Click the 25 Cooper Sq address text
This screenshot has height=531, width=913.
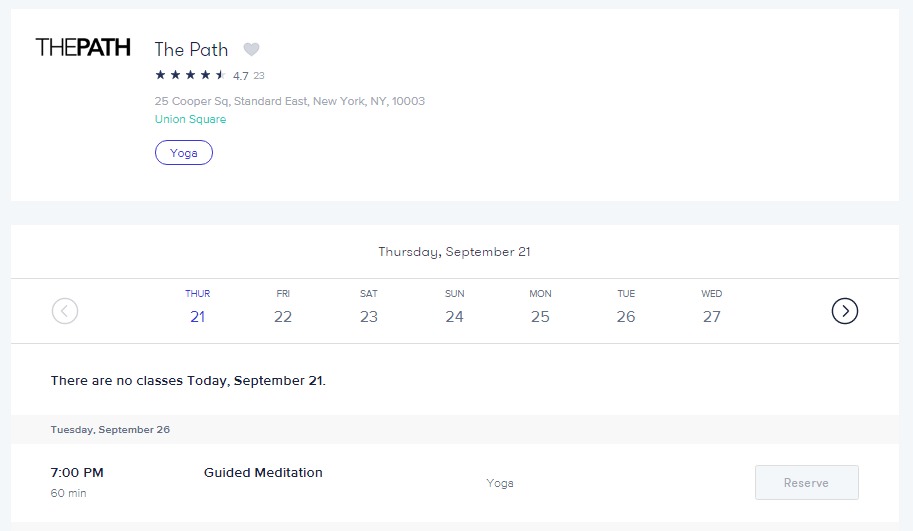pyautogui.click(x=290, y=101)
